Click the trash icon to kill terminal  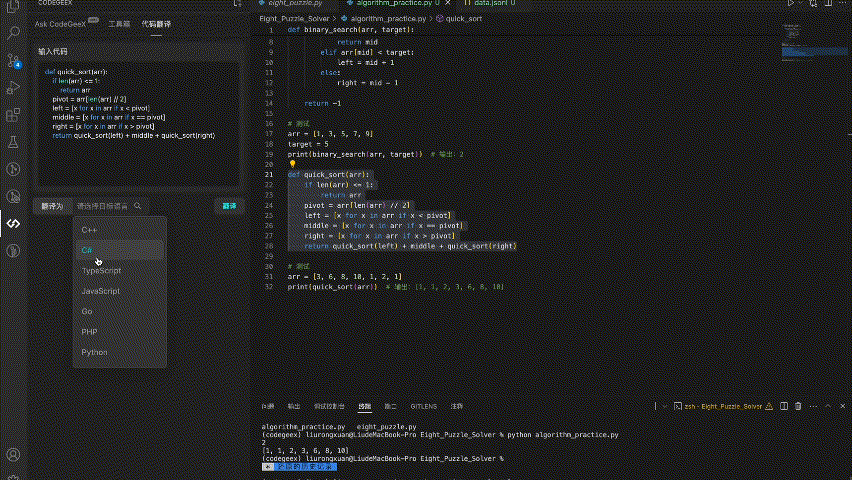click(x=798, y=406)
